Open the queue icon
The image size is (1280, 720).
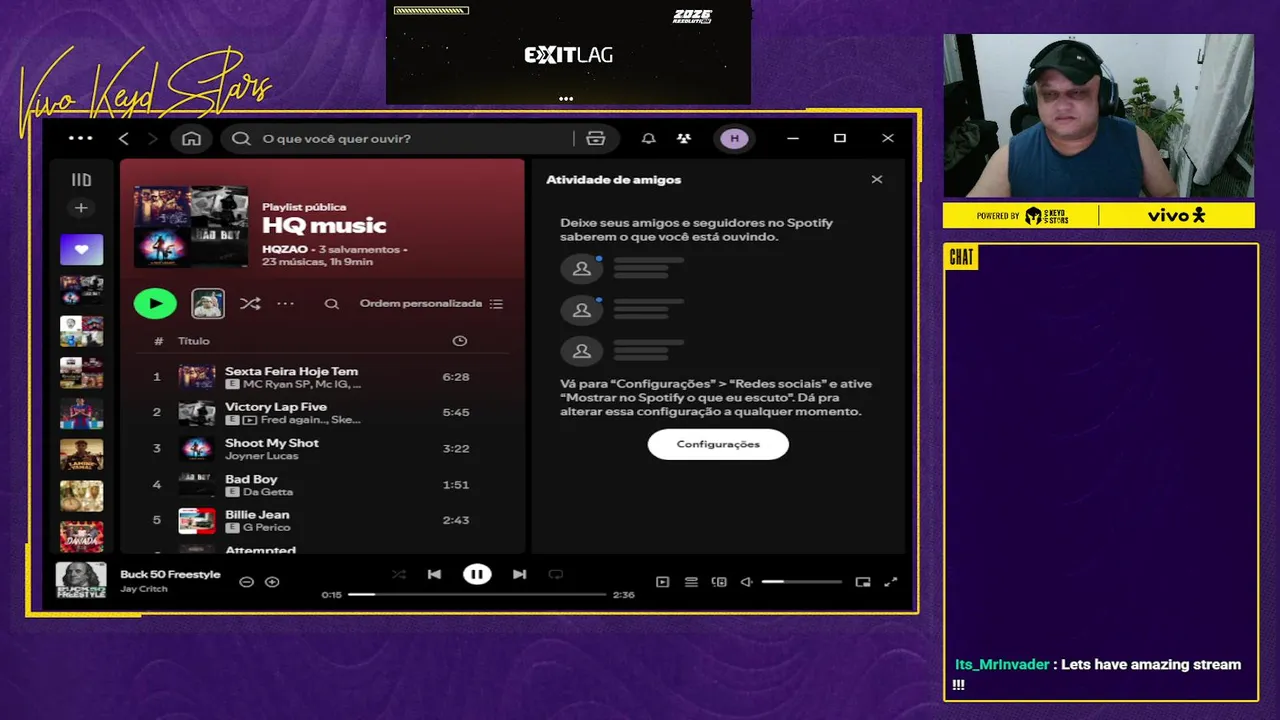point(691,582)
